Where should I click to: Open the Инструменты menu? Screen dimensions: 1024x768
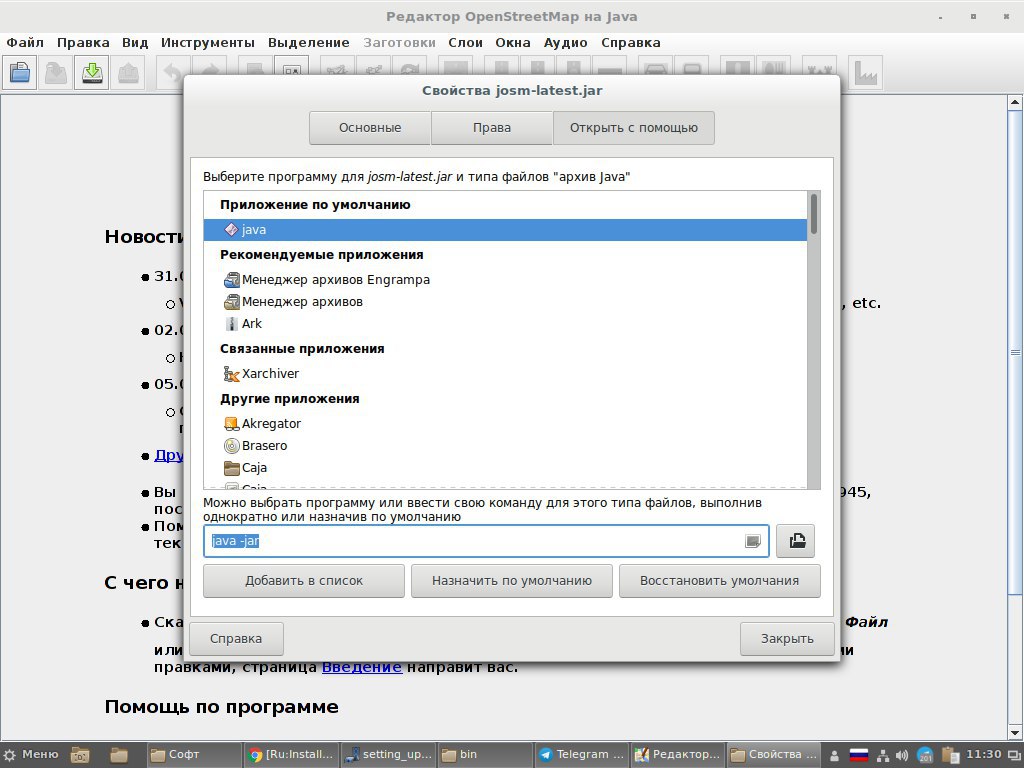pyautogui.click(x=208, y=42)
